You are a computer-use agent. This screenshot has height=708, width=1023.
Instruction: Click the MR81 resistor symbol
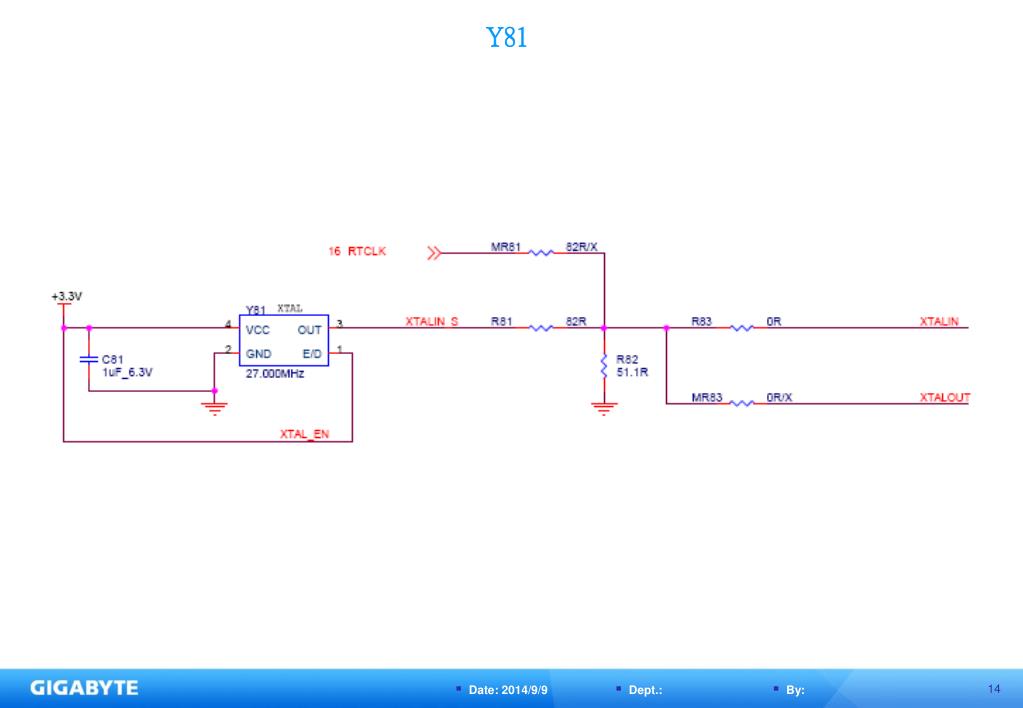(x=541, y=253)
